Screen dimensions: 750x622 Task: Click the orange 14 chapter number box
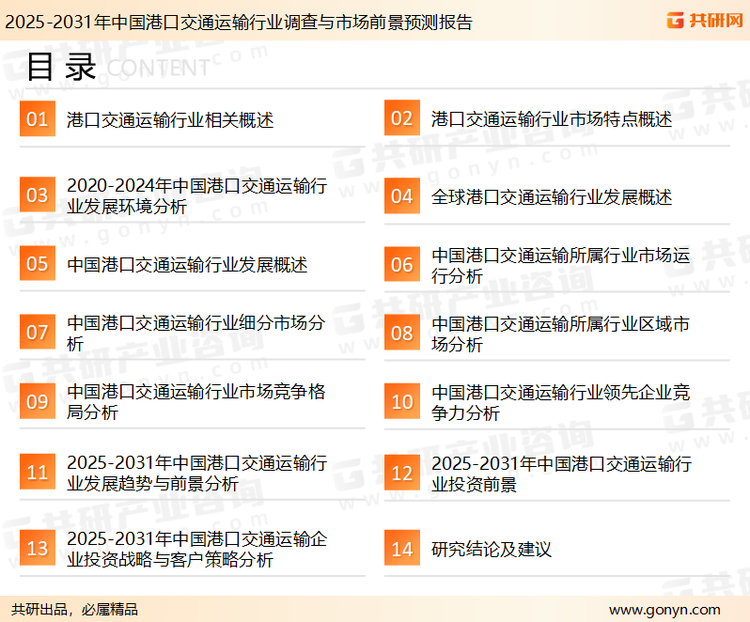coord(402,548)
